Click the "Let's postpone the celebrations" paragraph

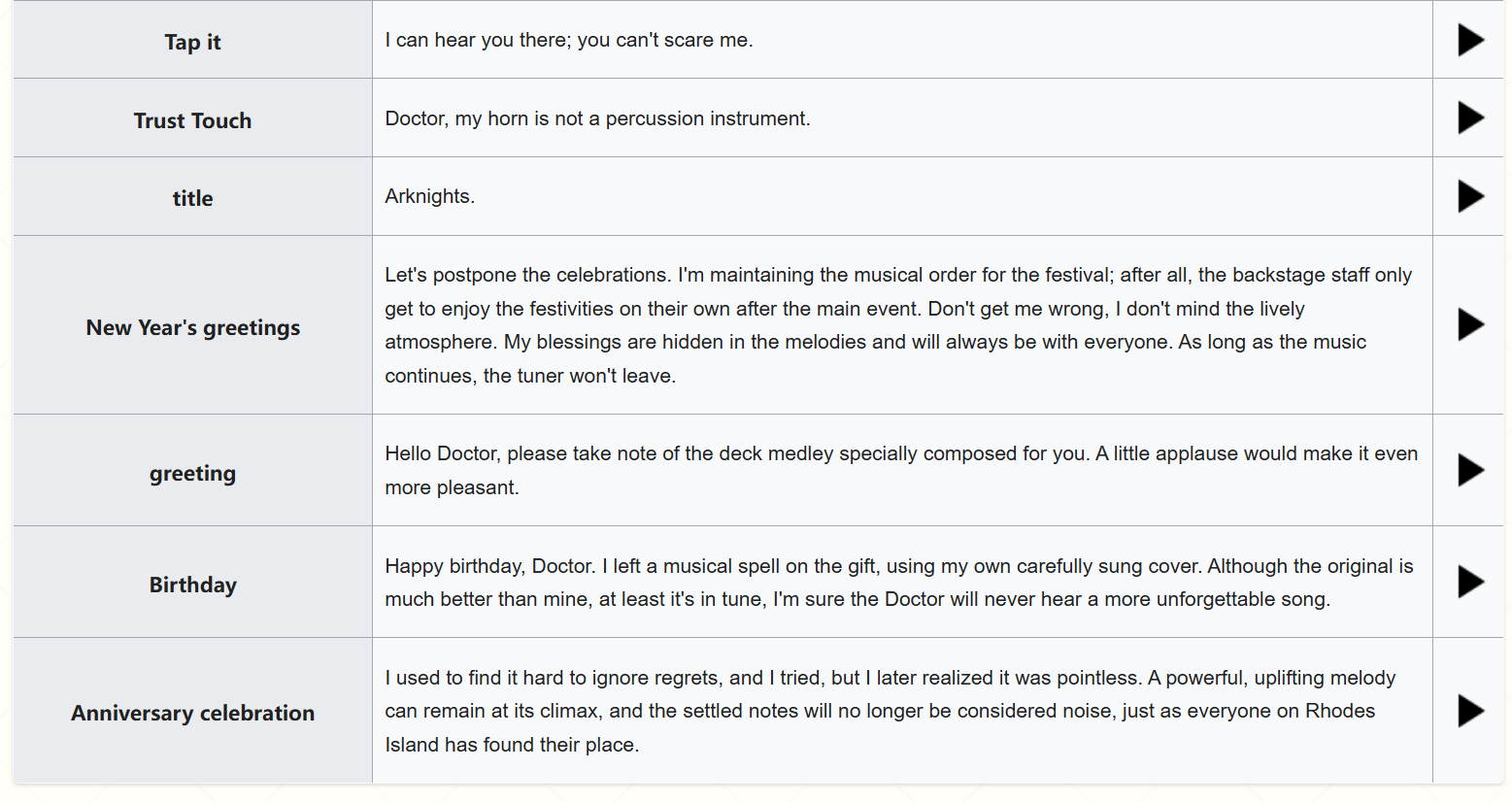898,325
